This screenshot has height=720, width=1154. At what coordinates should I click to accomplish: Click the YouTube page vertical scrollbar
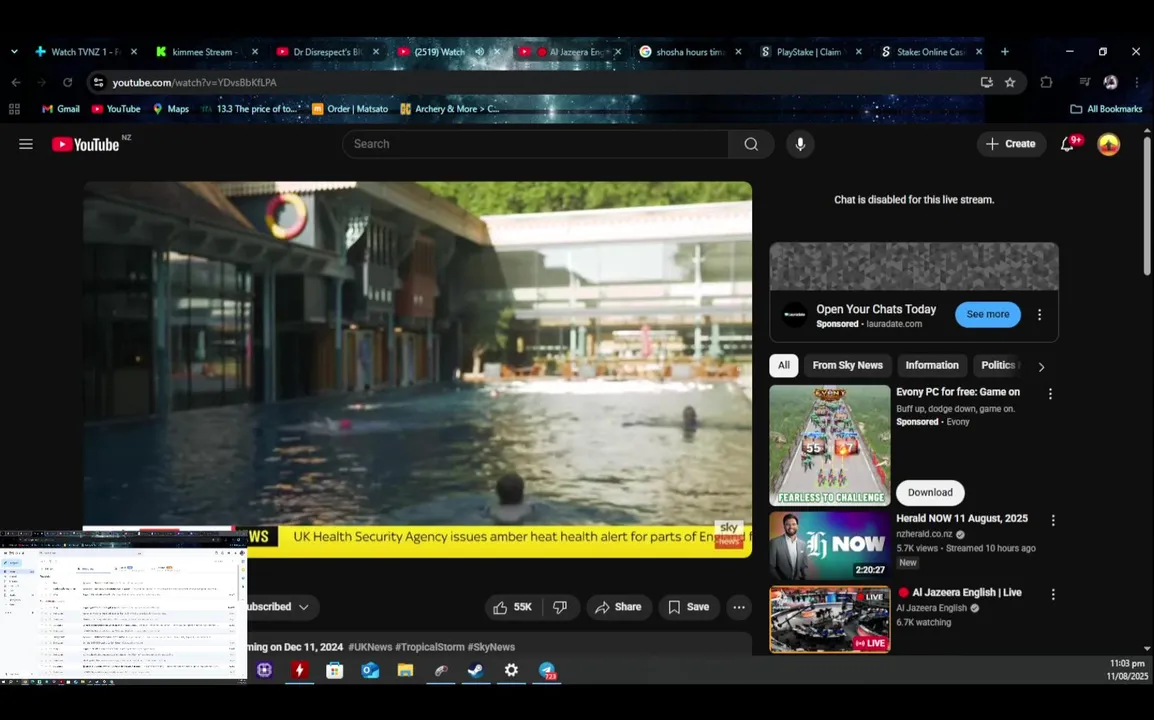point(1147,206)
